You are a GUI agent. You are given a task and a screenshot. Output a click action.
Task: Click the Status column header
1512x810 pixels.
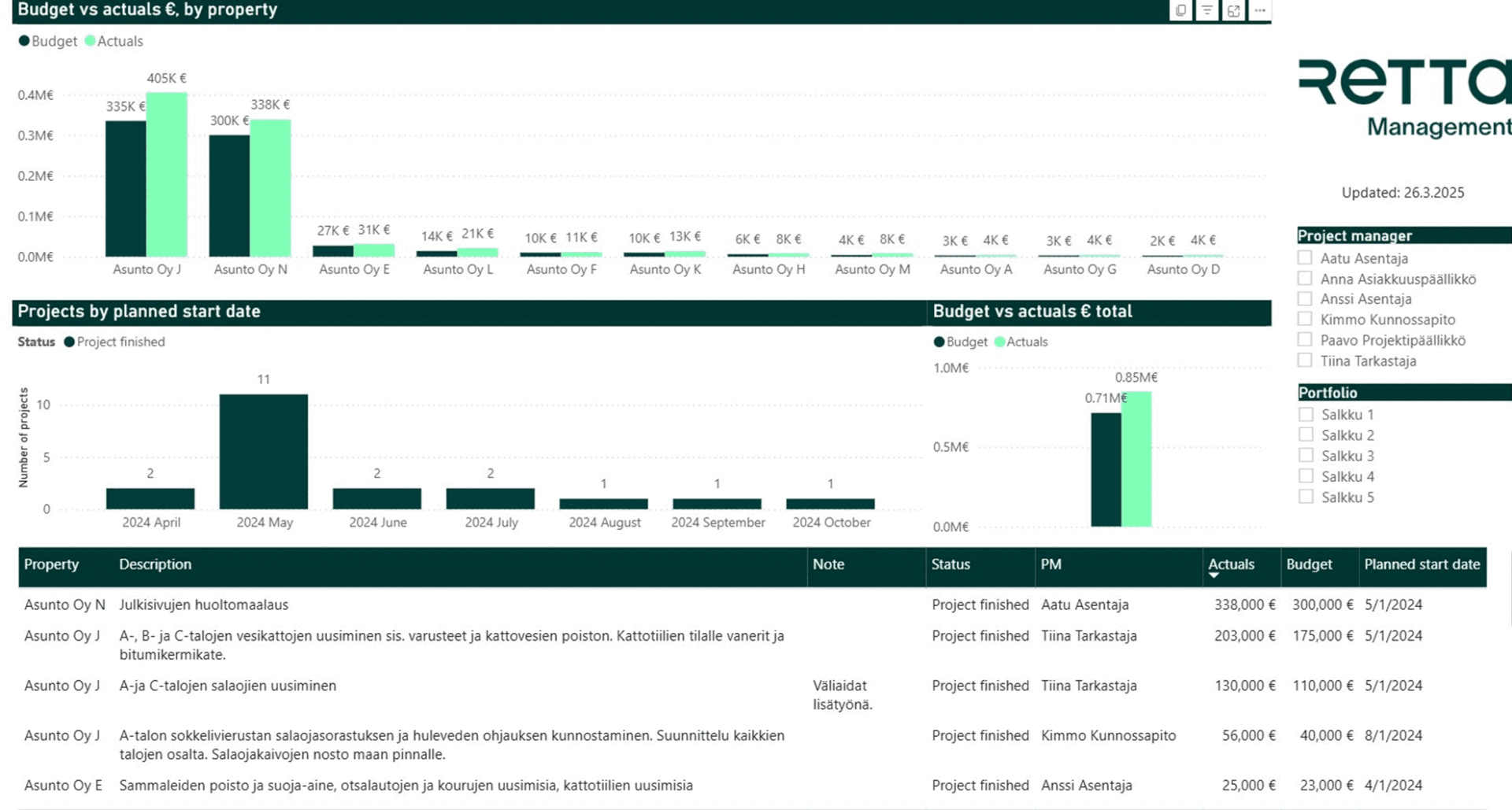point(951,564)
